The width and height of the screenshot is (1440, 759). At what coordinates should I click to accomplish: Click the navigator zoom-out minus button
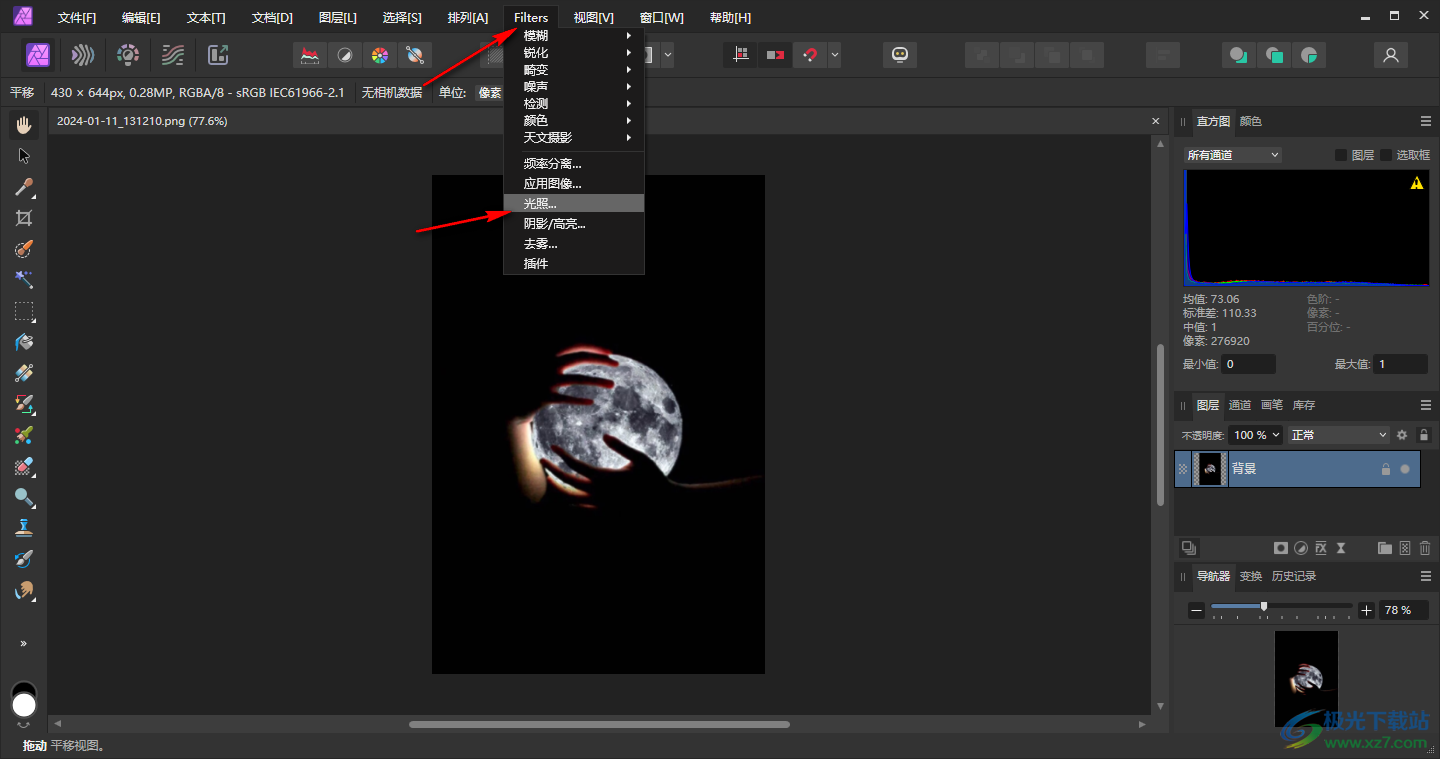tap(1196, 610)
